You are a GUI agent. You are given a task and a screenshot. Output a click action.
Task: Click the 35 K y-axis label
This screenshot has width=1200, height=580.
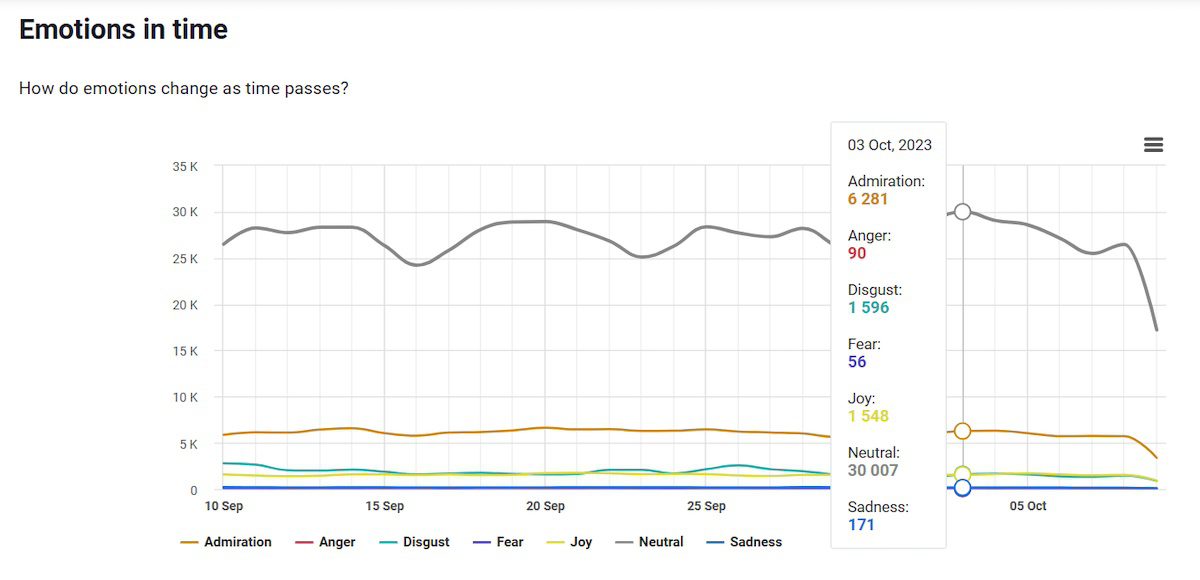(185, 166)
